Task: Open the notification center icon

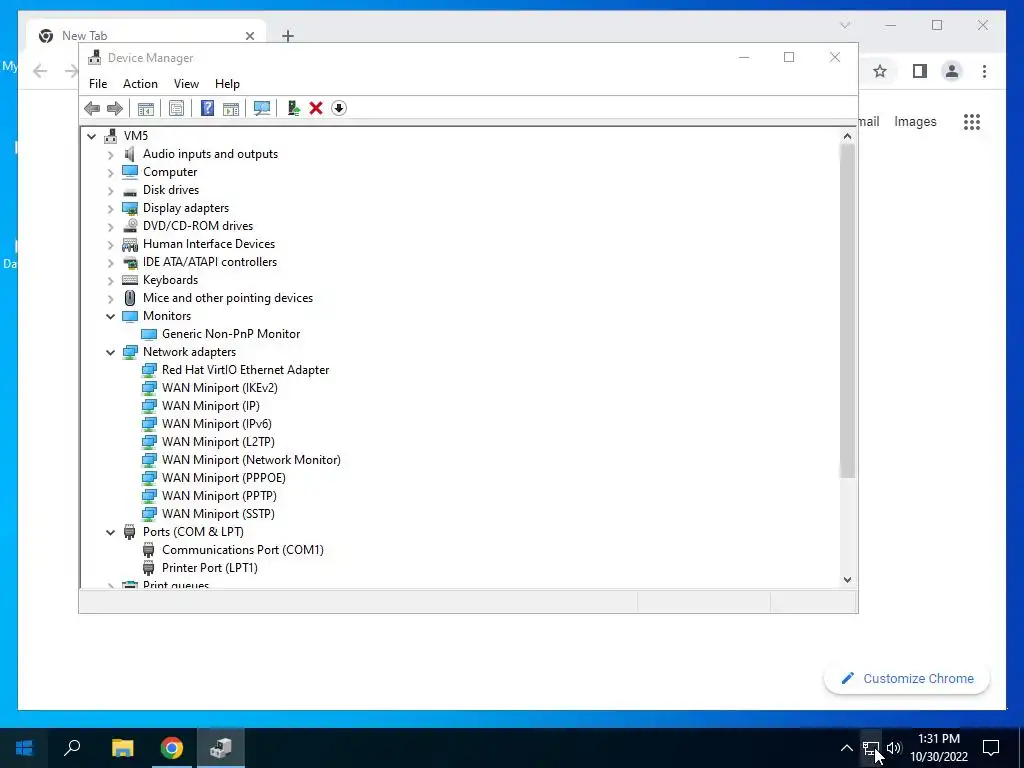Action: pos(991,748)
